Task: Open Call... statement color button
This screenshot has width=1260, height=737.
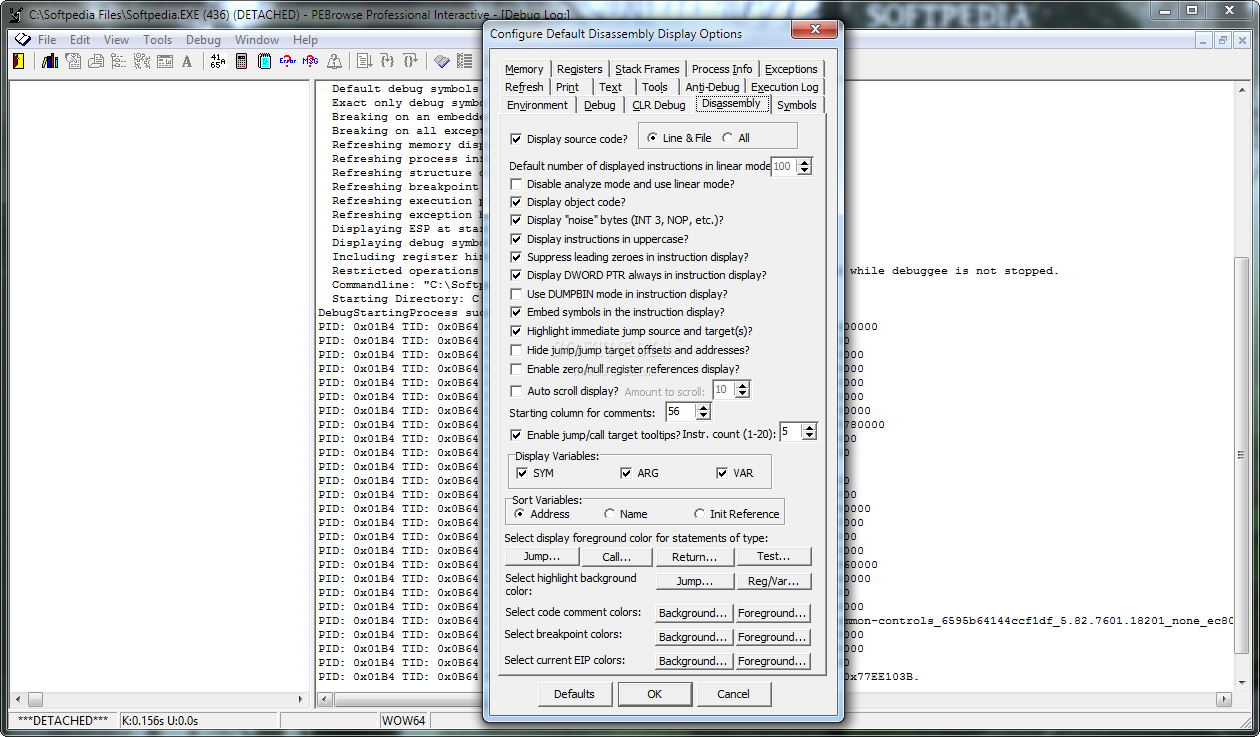Action: (617, 557)
